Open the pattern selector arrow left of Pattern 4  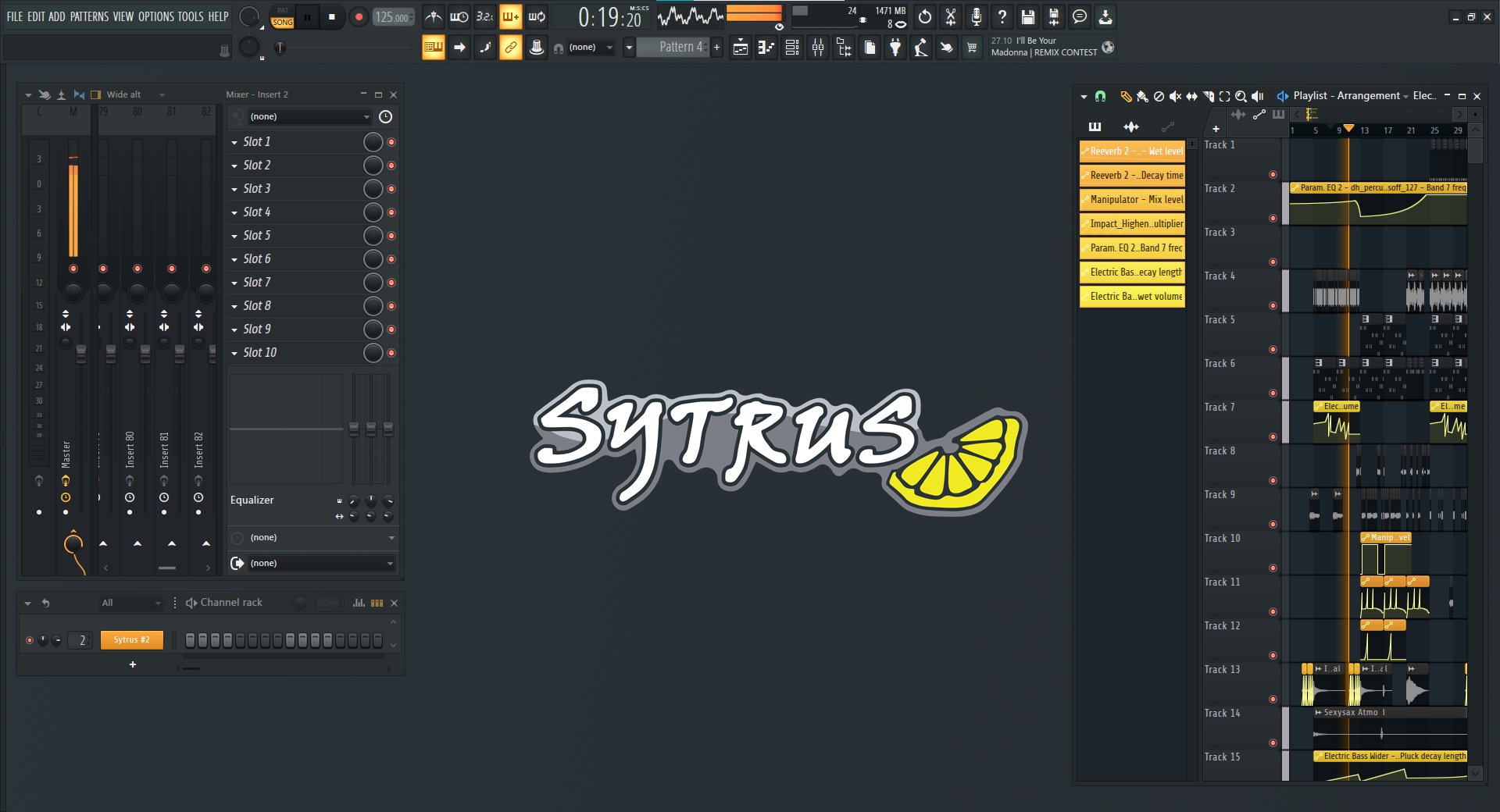pyautogui.click(x=629, y=48)
